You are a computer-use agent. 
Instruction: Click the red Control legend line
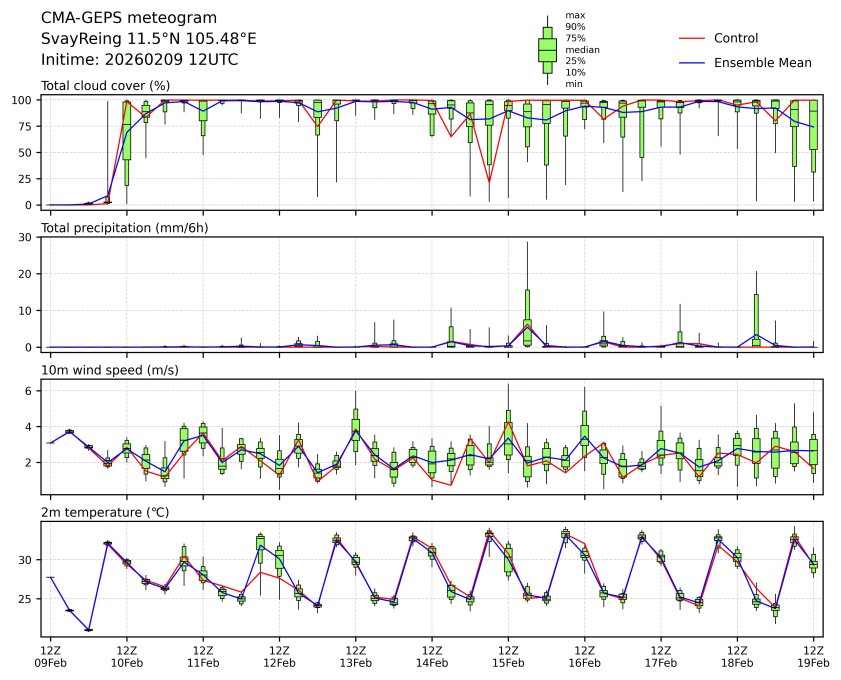[x=692, y=38]
